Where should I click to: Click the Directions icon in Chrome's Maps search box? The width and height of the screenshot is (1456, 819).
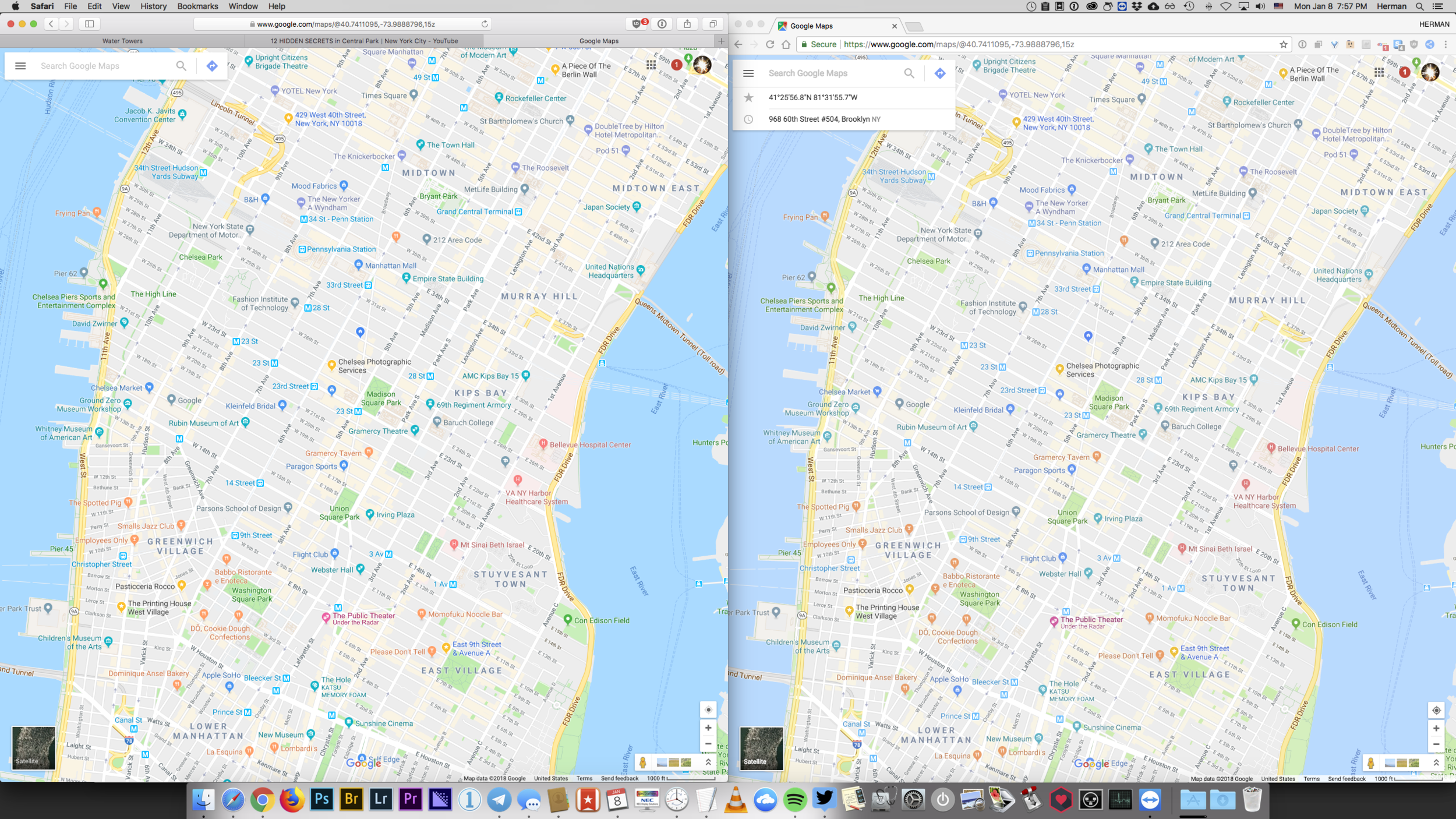[x=939, y=73]
